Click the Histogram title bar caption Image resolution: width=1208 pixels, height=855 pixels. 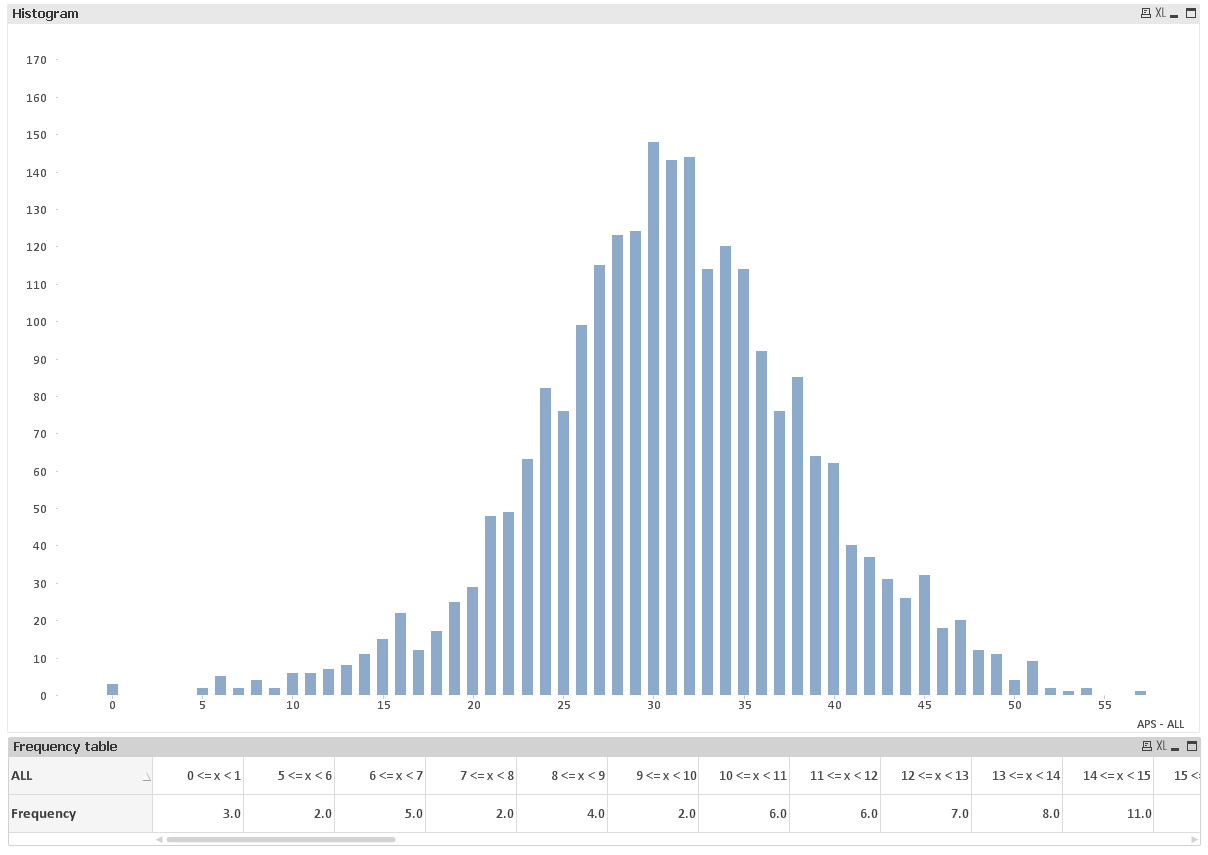(44, 13)
